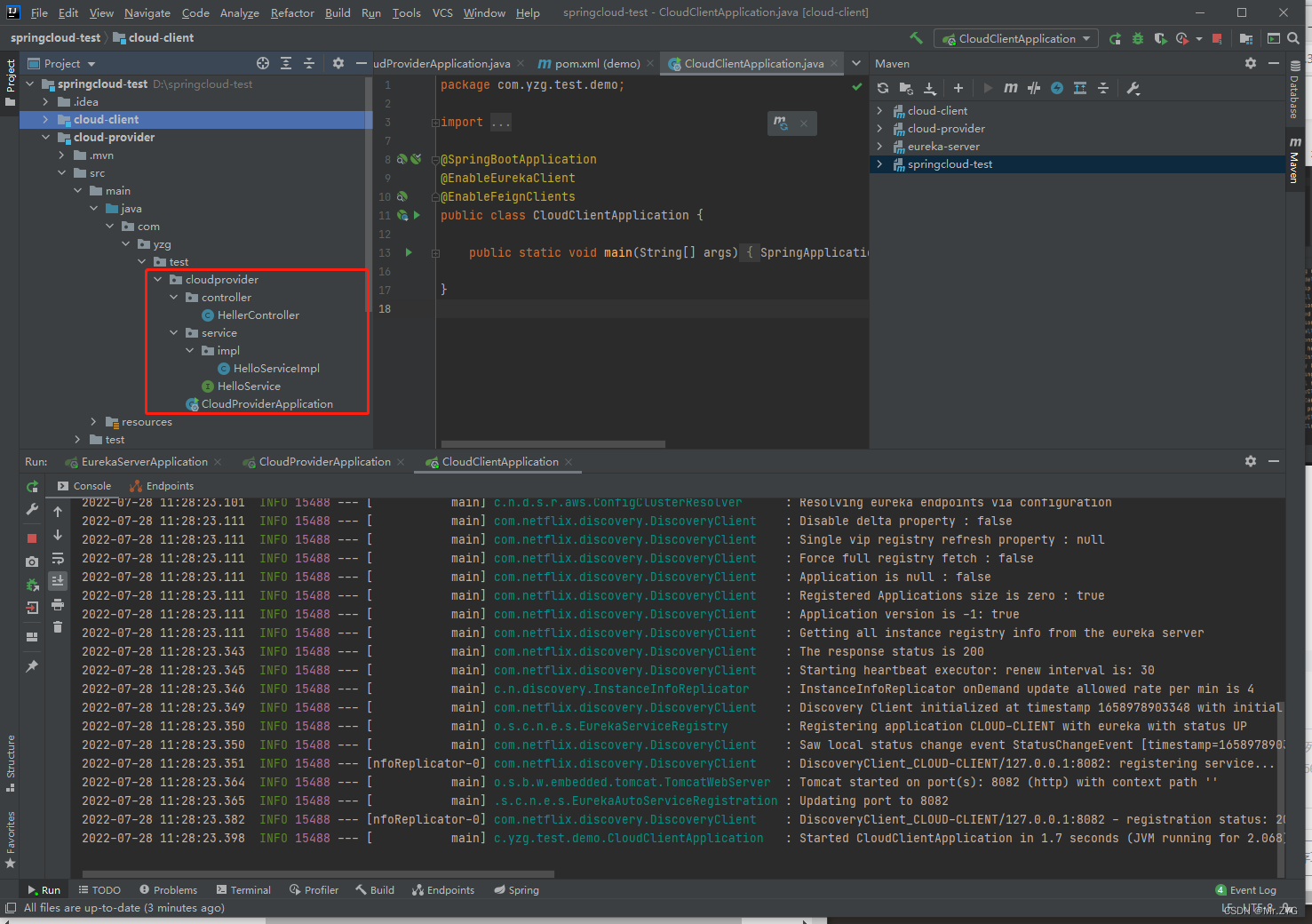This screenshot has width=1312, height=924.
Task: Expand eureka-server module in Maven panel
Action: click(x=880, y=146)
